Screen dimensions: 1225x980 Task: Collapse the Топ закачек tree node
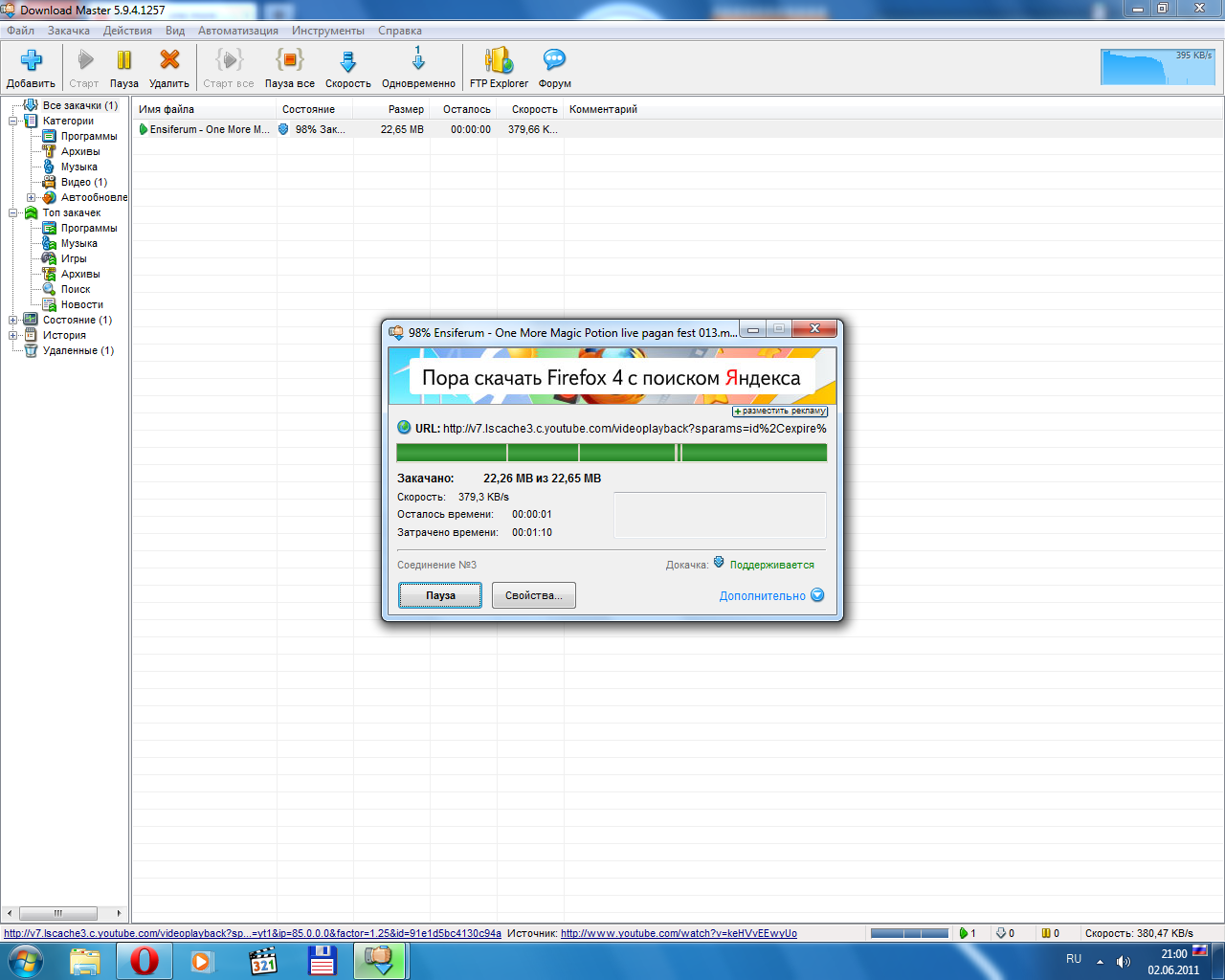click(x=13, y=212)
